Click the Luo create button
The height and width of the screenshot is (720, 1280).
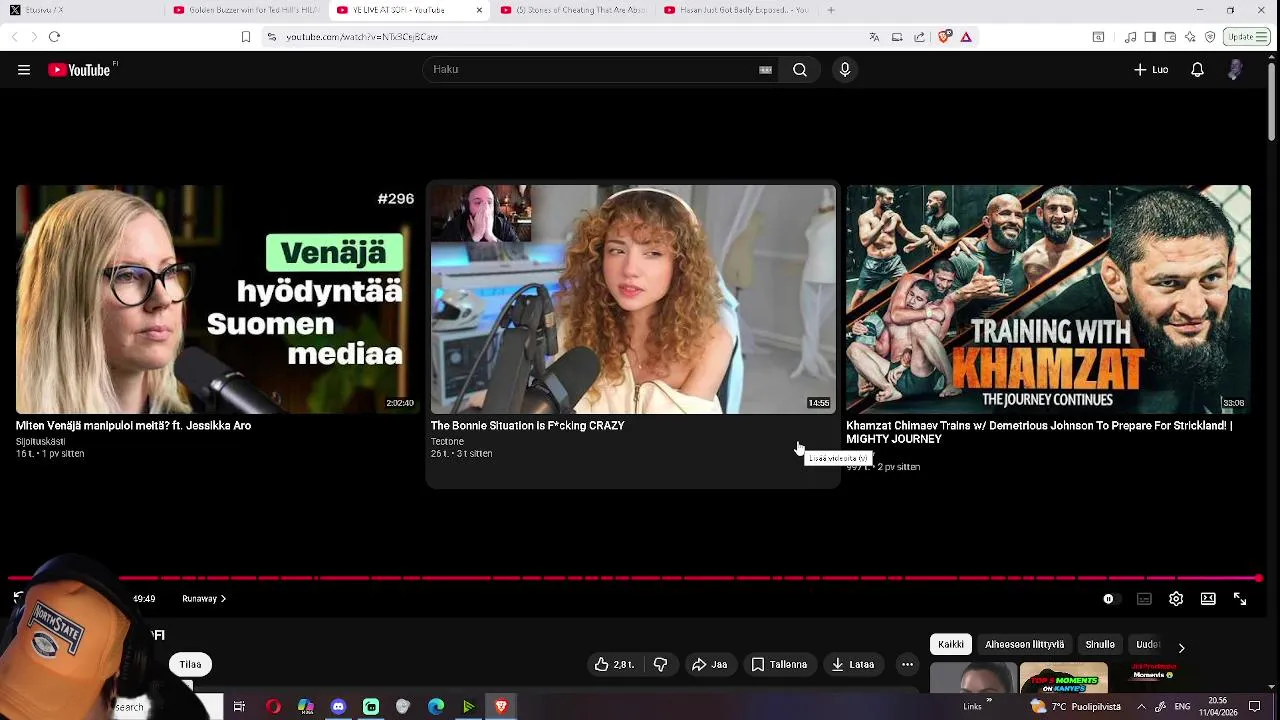(1151, 70)
